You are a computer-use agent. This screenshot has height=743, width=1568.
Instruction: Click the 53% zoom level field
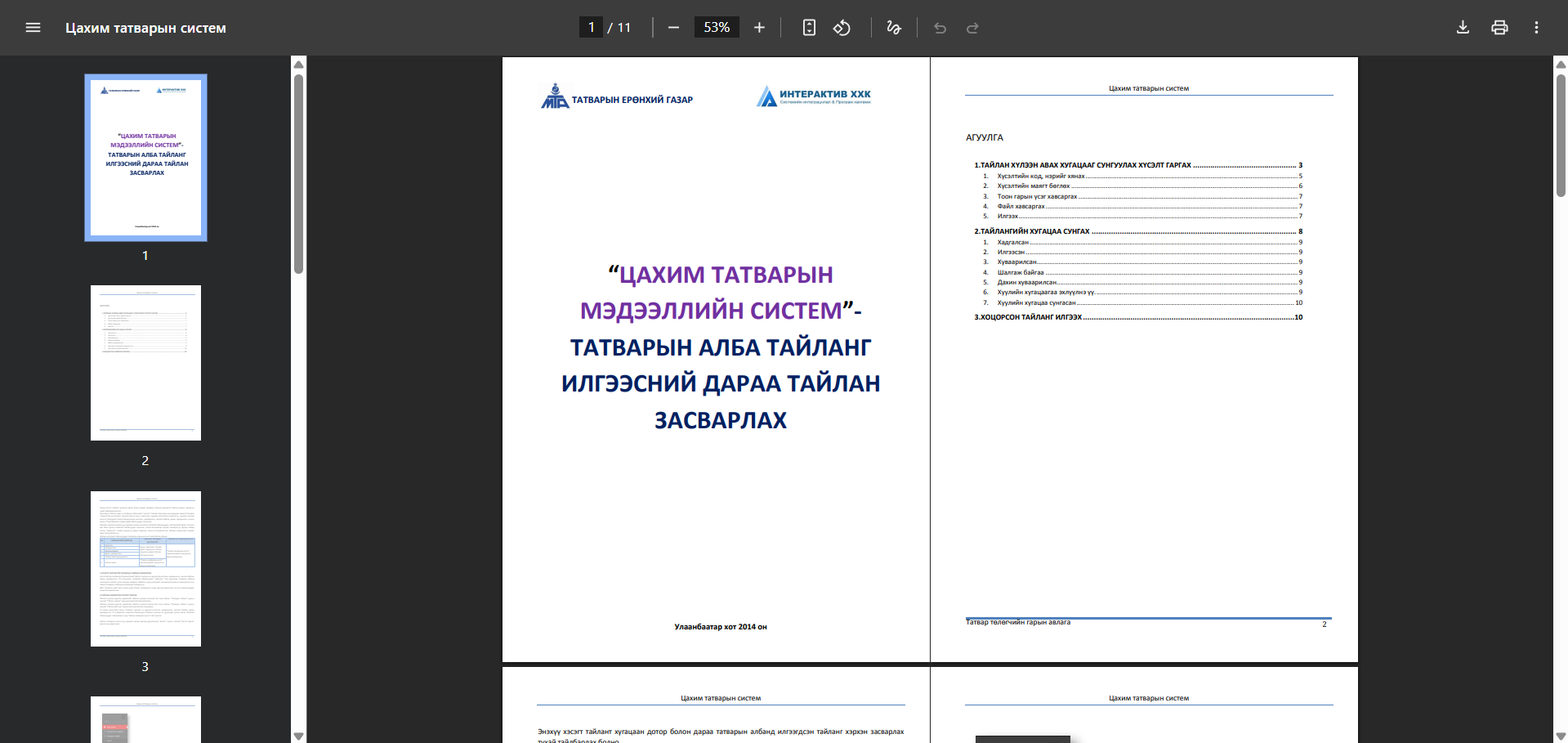pos(717,28)
